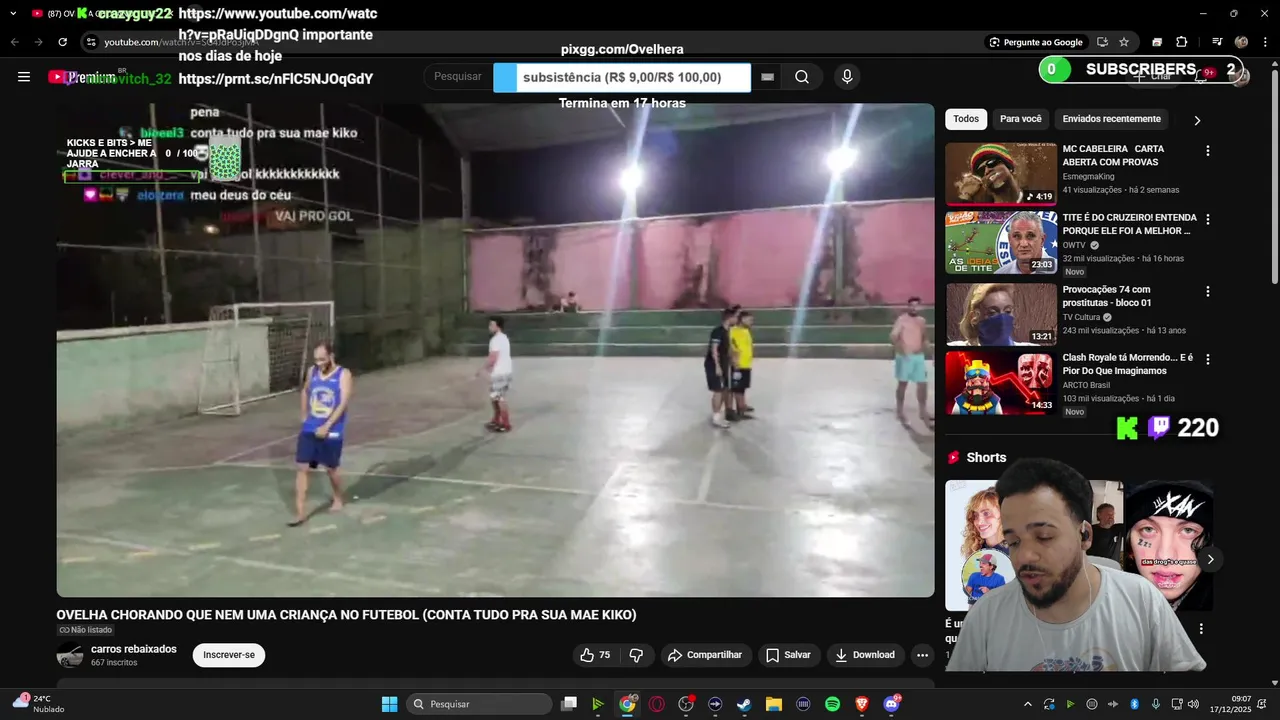Open the Bluetooth tray icon
1280x720 pixels.
click(1135, 704)
